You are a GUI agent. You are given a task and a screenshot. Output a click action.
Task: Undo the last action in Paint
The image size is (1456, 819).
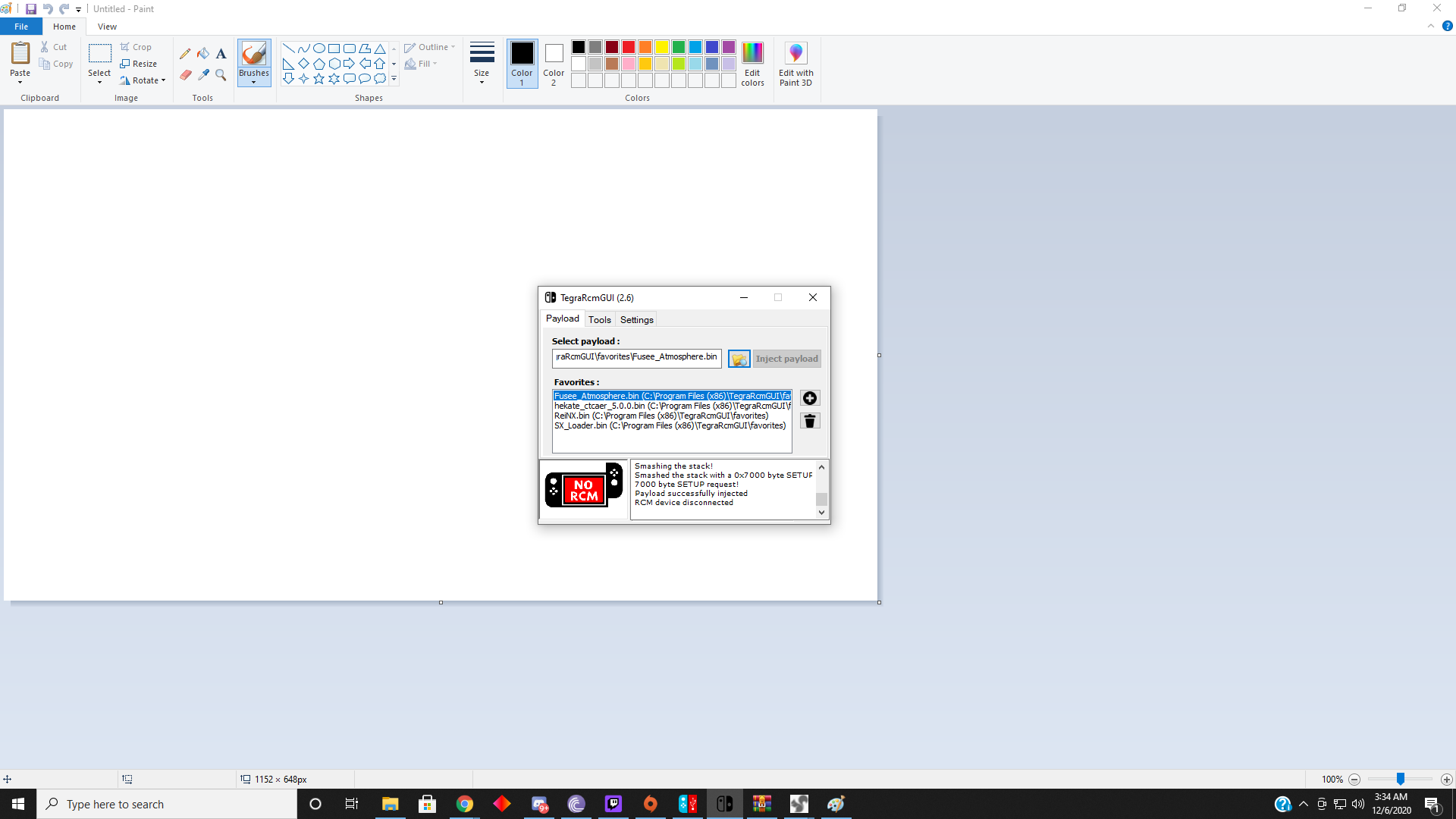[x=48, y=9]
